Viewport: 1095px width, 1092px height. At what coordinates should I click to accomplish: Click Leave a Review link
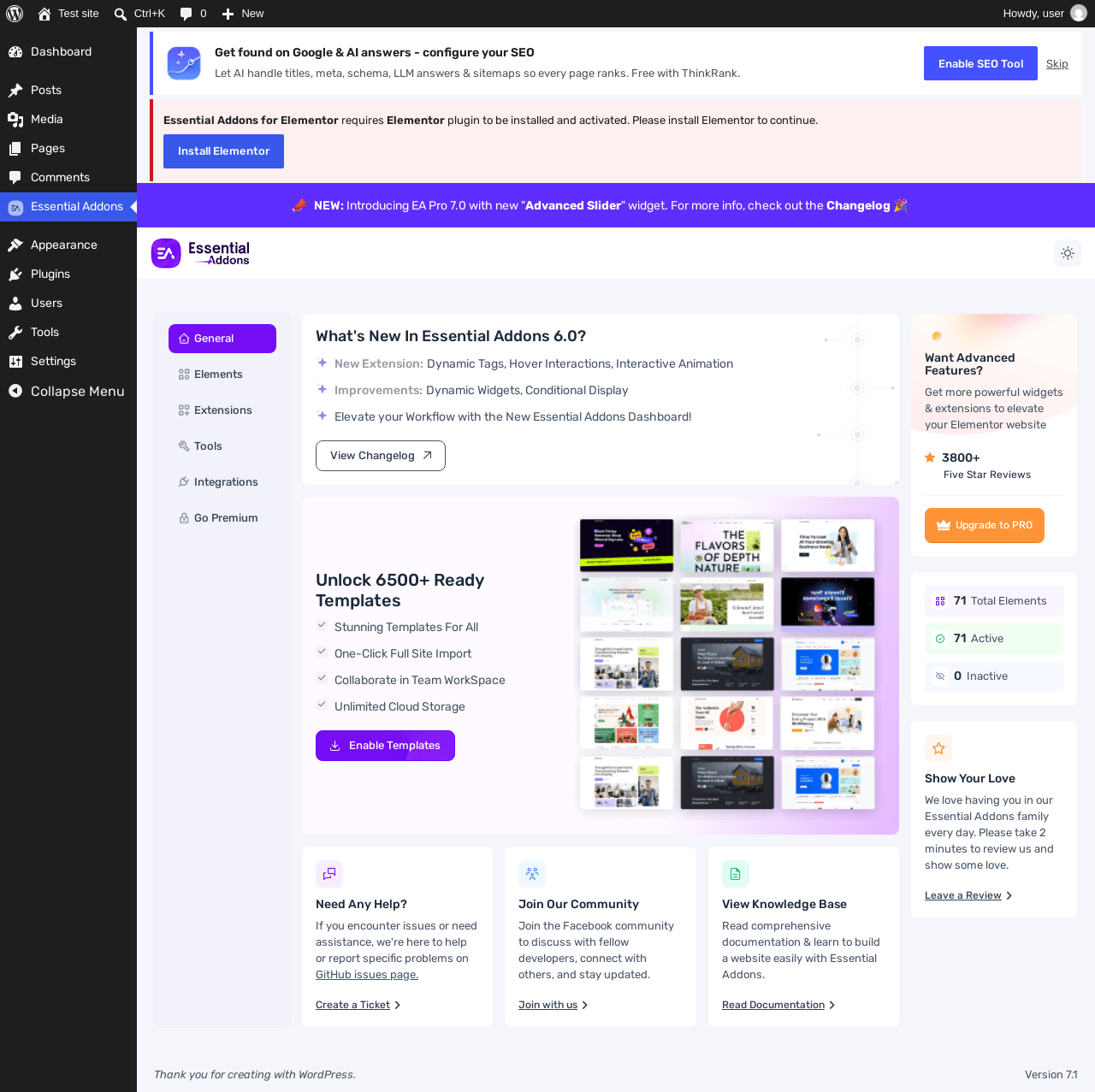point(968,895)
